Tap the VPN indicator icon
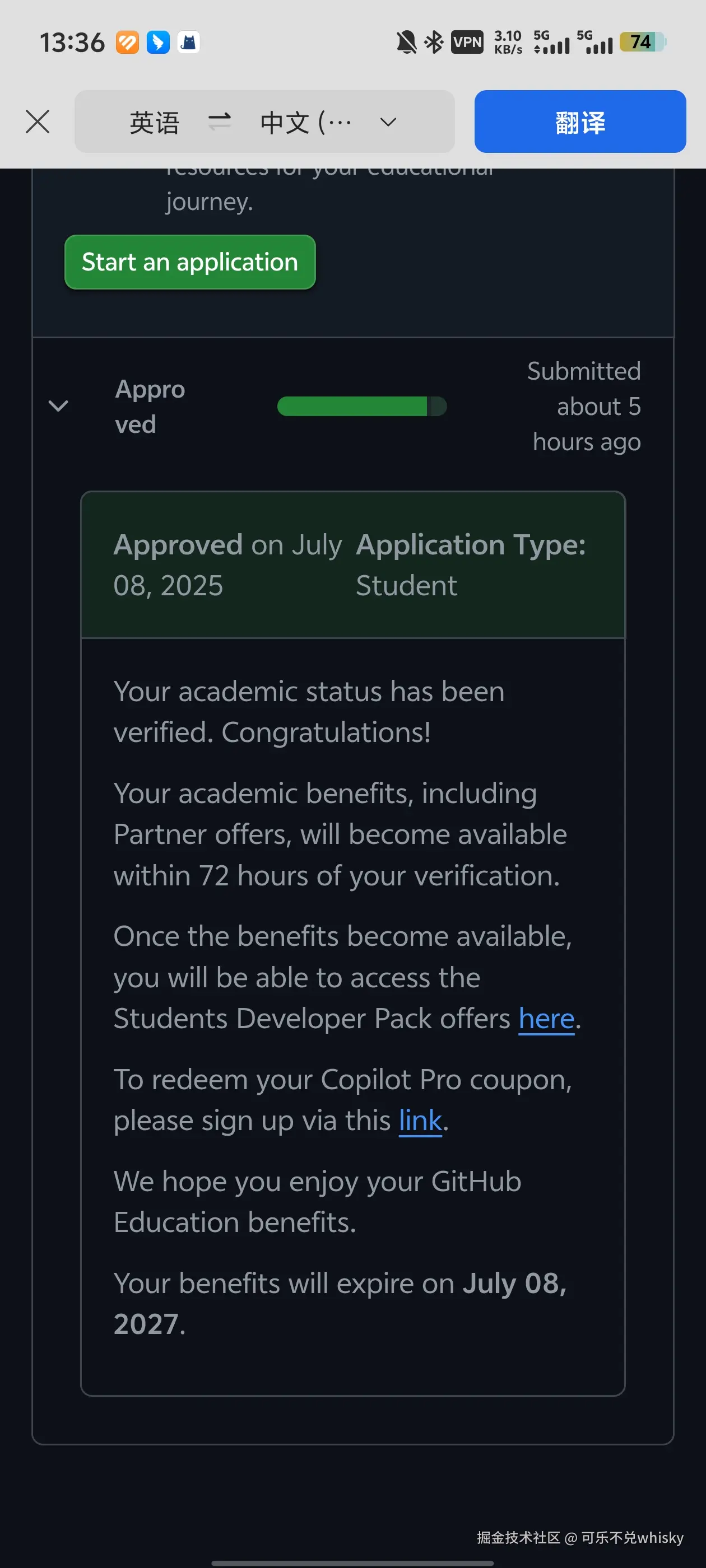Image resolution: width=706 pixels, height=1568 pixels. click(467, 43)
